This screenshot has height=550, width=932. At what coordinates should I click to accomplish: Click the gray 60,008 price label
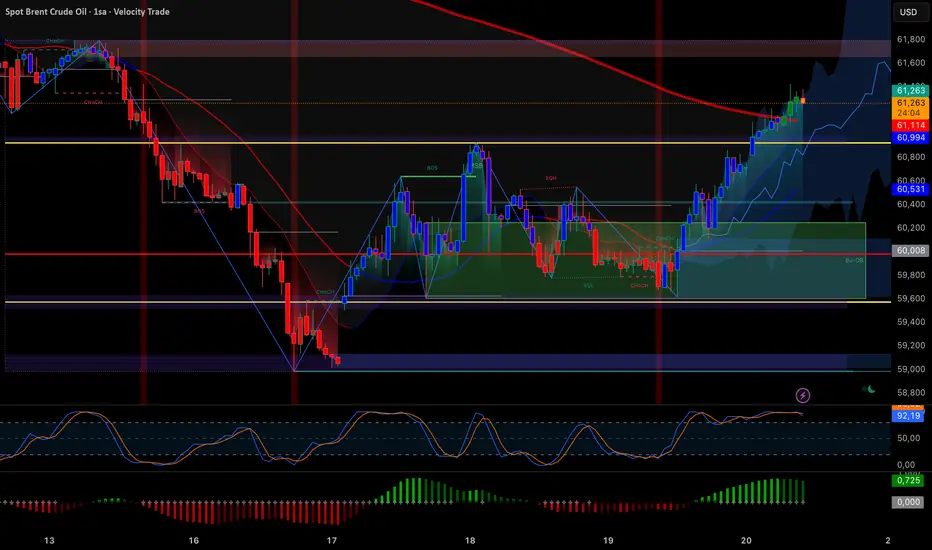coord(910,250)
